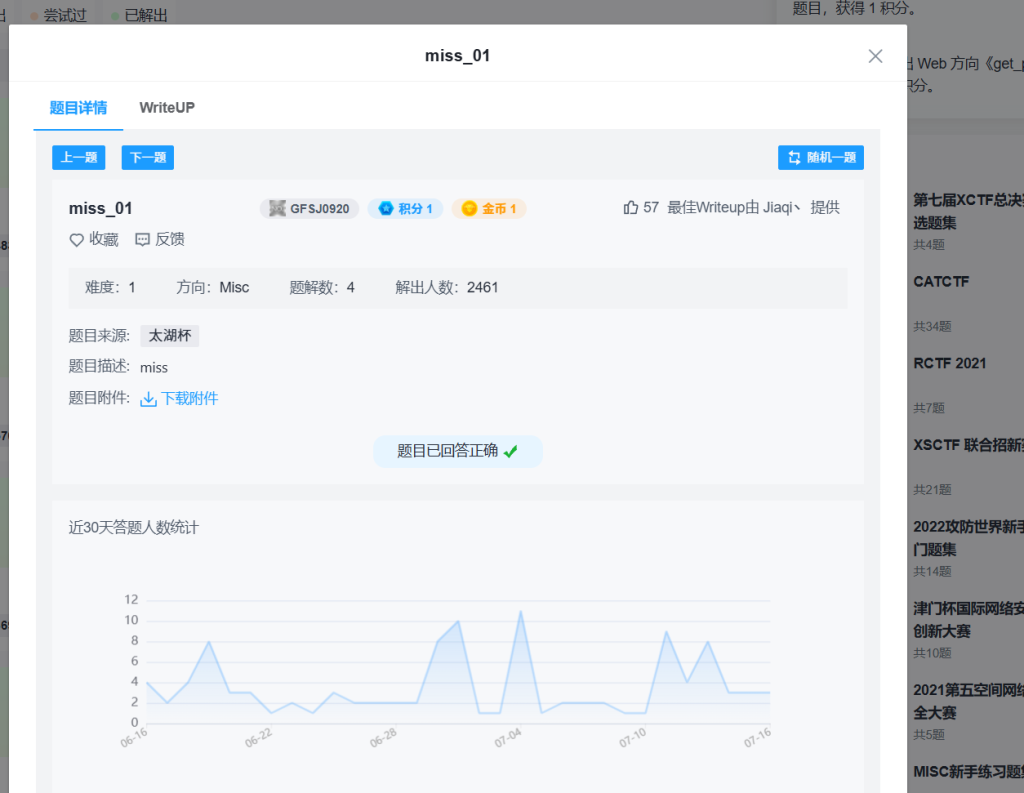The width and height of the screenshot is (1024, 793).
Task: Click the blue points badge icon
Action: tap(385, 209)
